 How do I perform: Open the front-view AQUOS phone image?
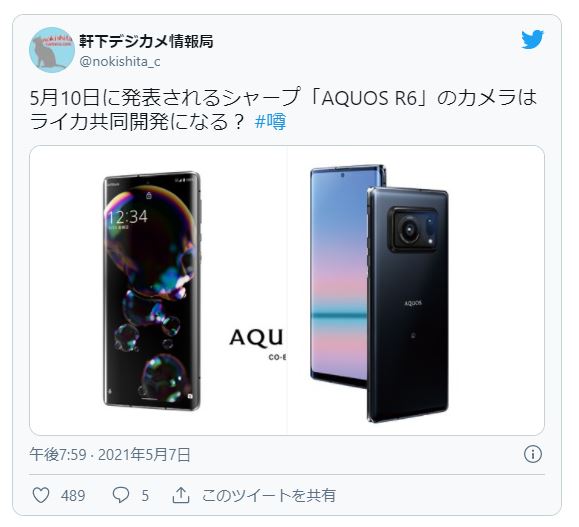[x=158, y=290]
